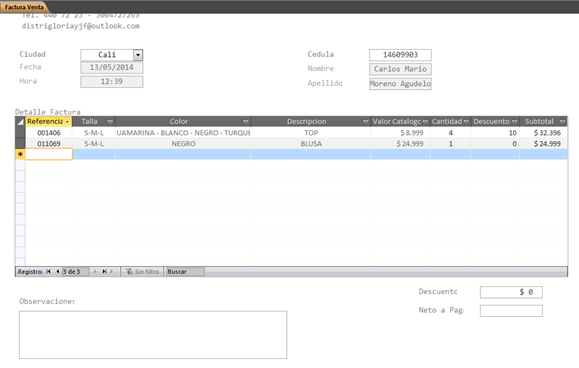Go to last record navigation button

point(104,272)
